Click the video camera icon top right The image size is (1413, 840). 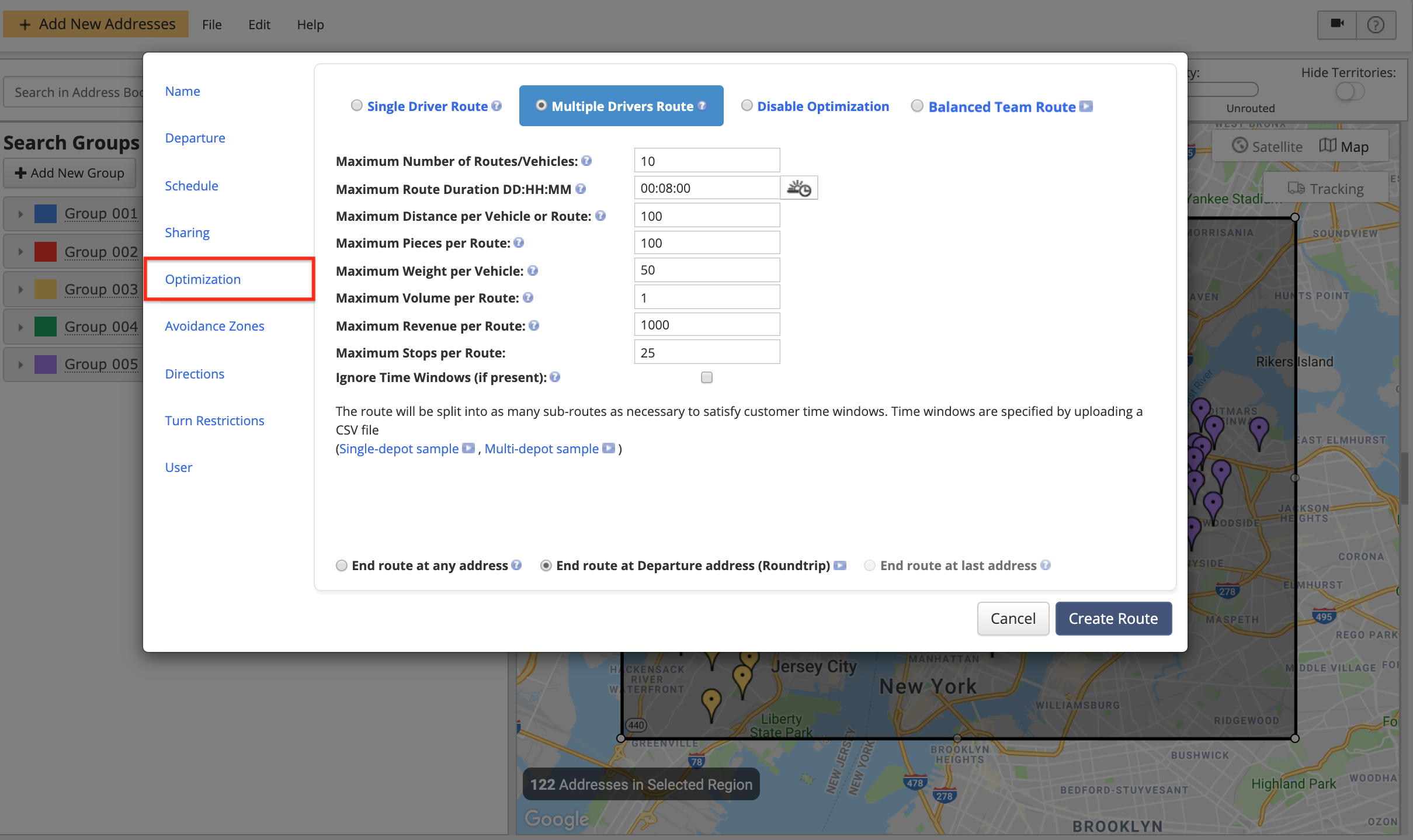tap(1336, 24)
